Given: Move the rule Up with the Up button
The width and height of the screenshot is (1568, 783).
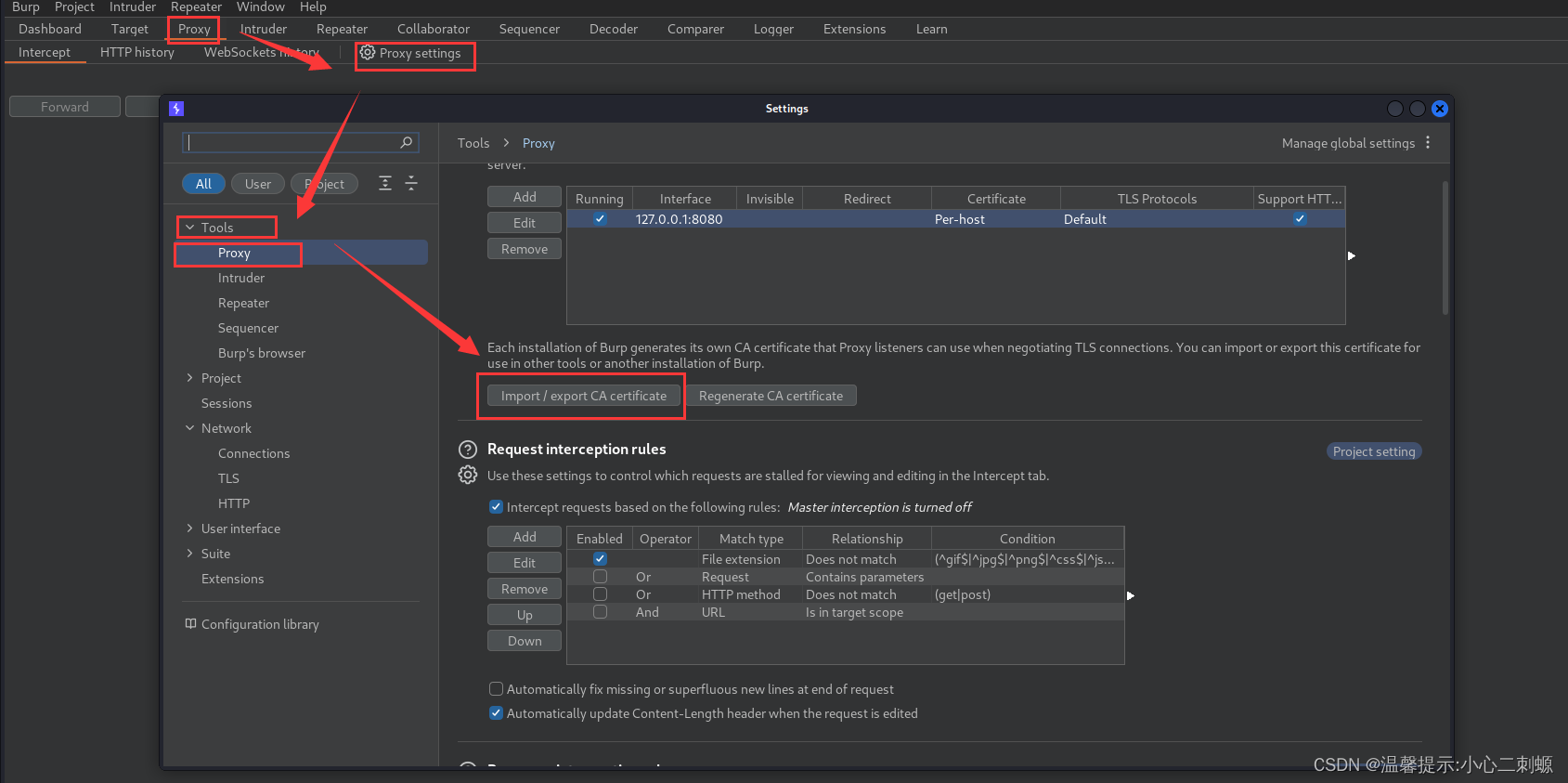Looking at the screenshot, I should point(525,615).
